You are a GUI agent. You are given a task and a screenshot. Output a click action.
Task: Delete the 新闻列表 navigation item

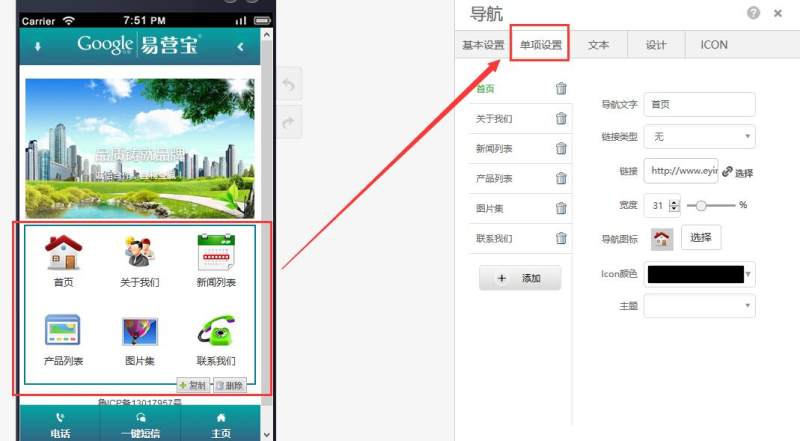[x=561, y=149]
